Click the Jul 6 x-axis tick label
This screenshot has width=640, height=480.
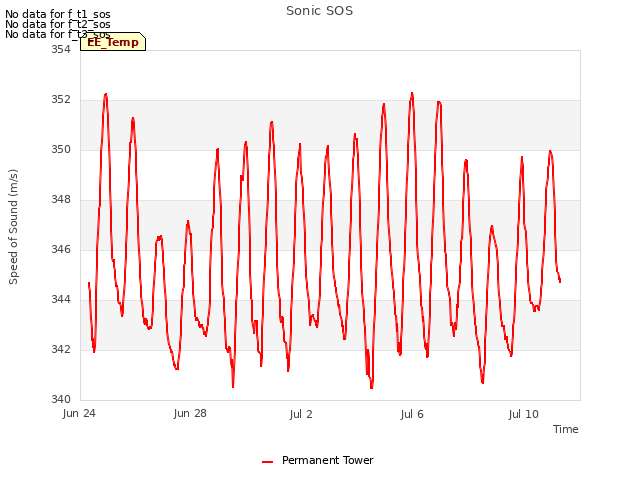click(412, 414)
